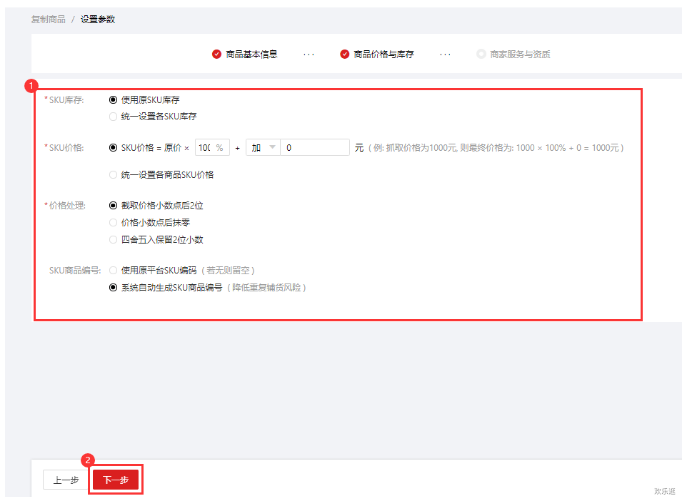This screenshot has height=497, width=688.
Task: Click the price add amount field
Action: coord(315,148)
